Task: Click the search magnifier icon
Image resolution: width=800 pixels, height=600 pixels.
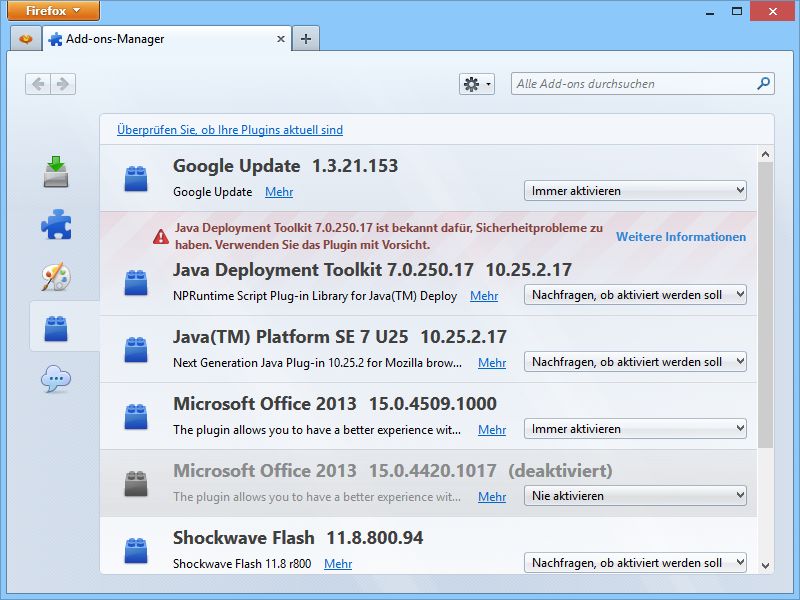Action: [x=763, y=83]
